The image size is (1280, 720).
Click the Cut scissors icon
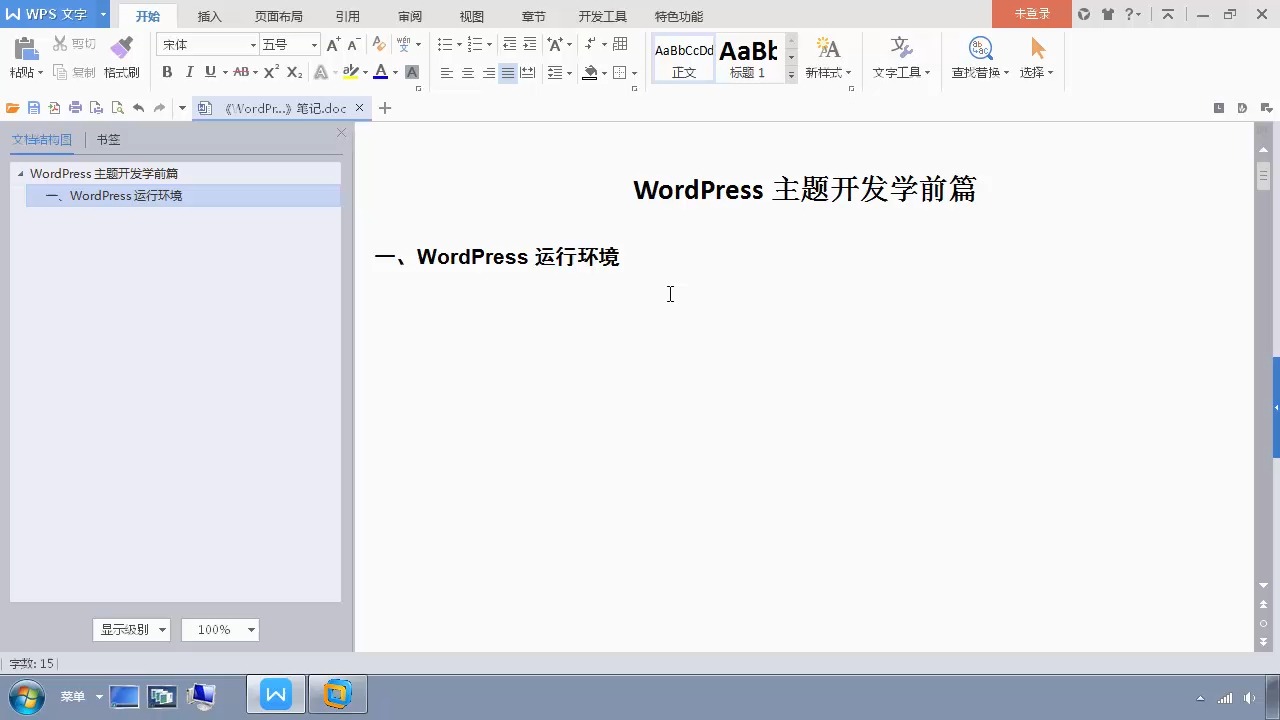tap(60, 44)
